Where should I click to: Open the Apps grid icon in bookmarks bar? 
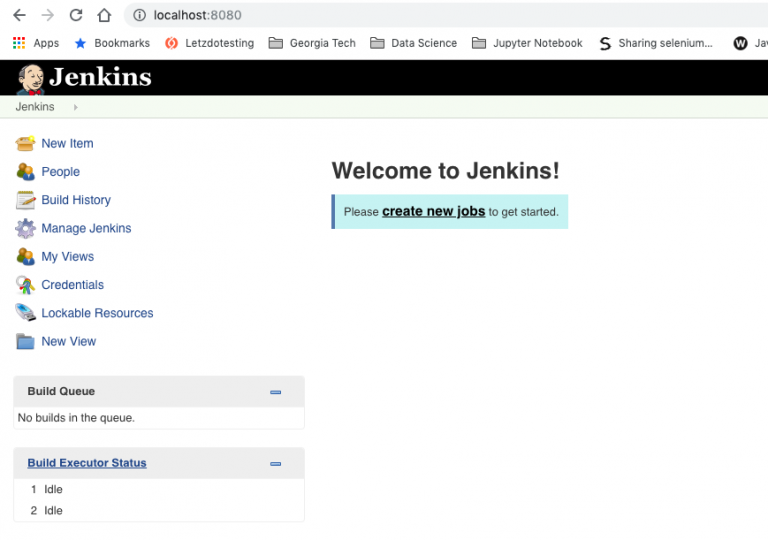click(19, 43)
